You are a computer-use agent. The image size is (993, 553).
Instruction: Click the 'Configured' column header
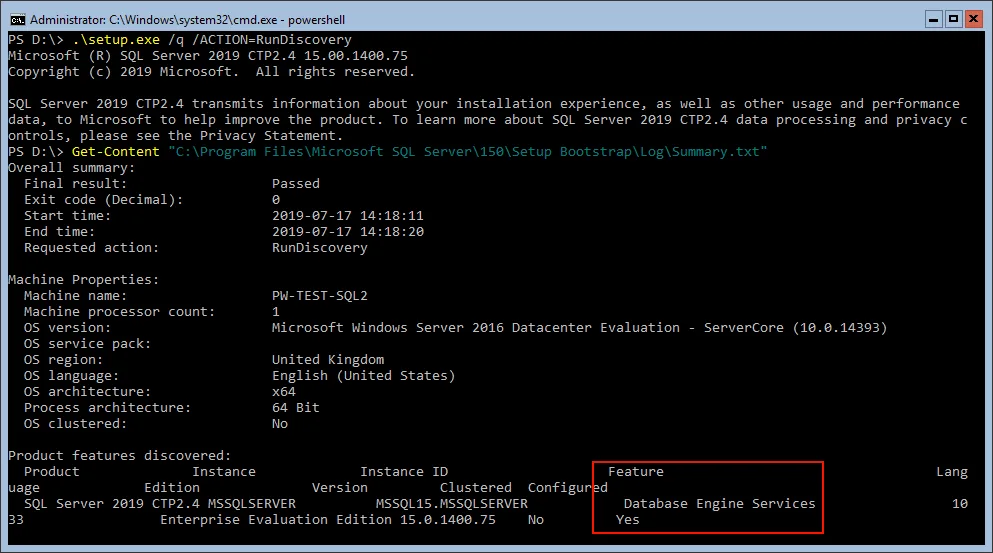(568, 488)
